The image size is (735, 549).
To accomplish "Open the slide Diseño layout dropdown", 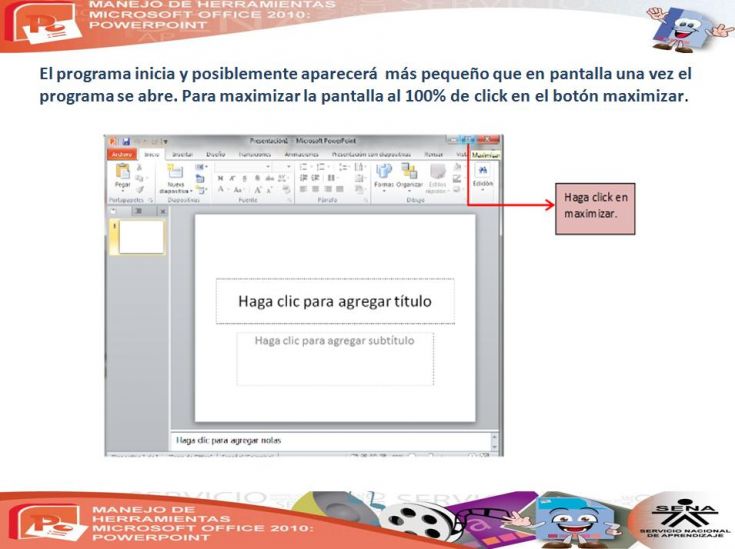I will coord(202,166).
